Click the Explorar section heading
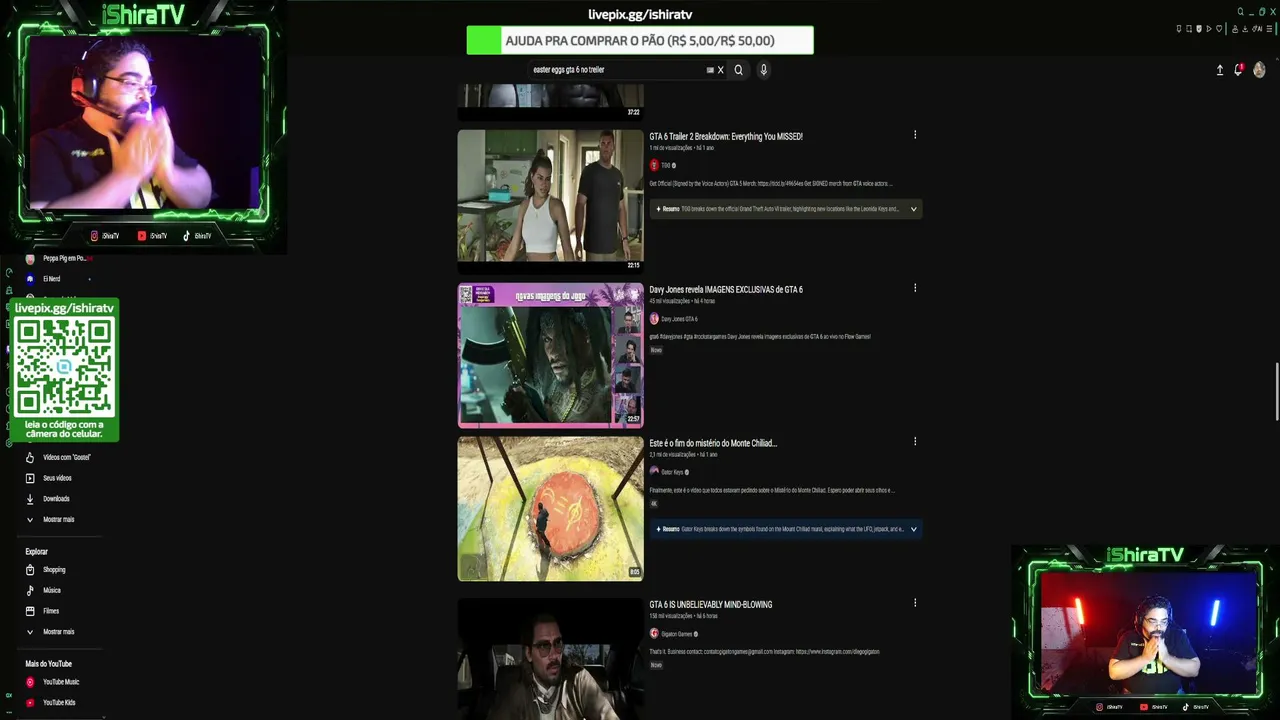Viewport: 1280px width, 720px height. click(37, 552)
